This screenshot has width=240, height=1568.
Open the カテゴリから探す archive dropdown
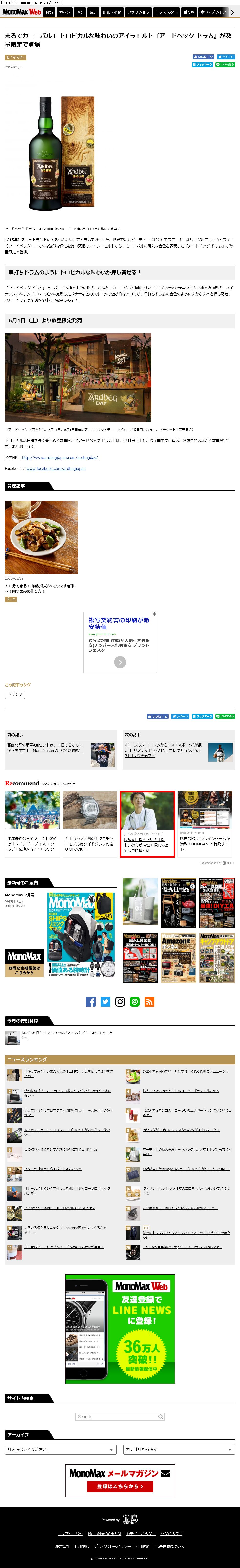point(179,1449)
